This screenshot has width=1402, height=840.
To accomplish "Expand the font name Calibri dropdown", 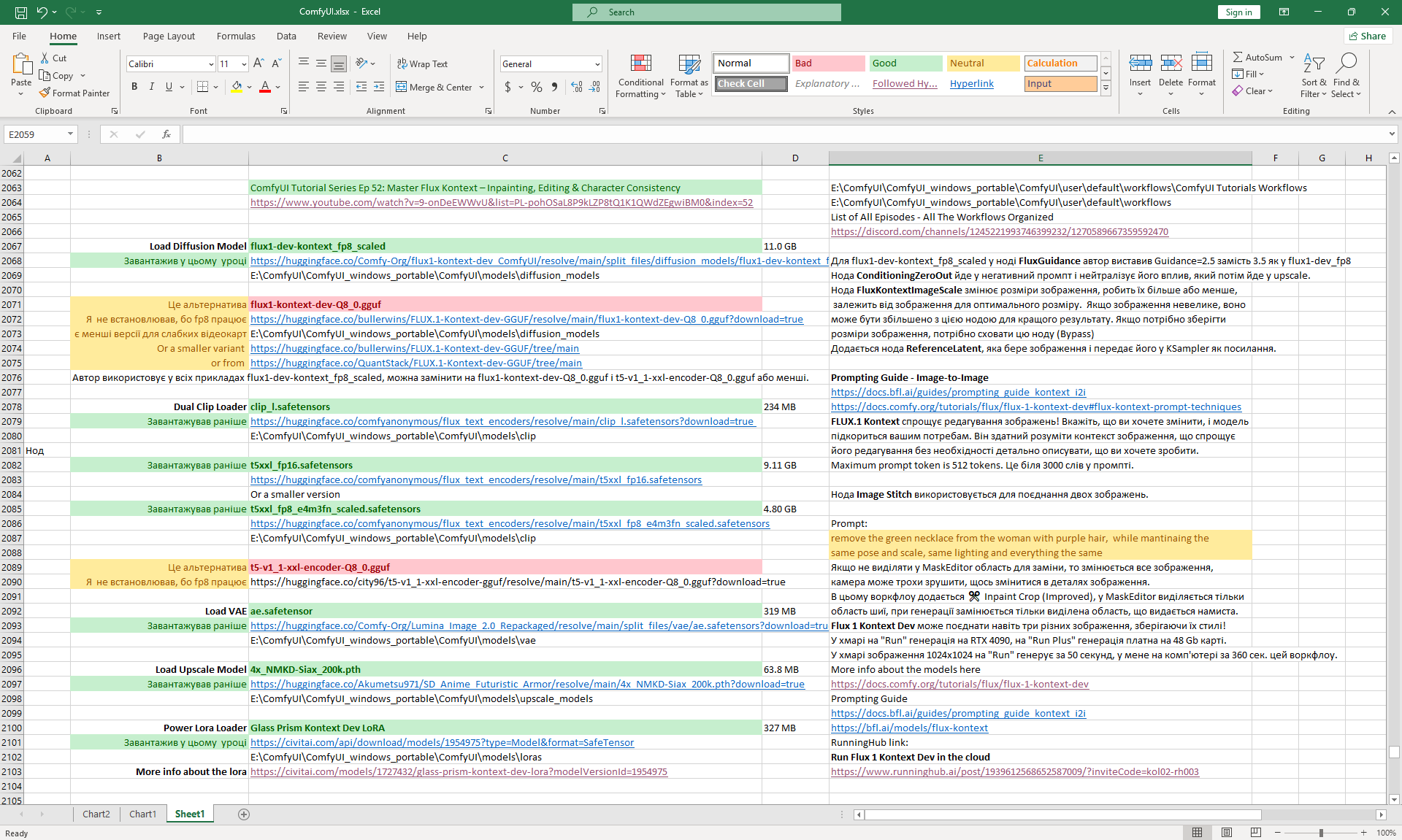I will coord(211,64).
